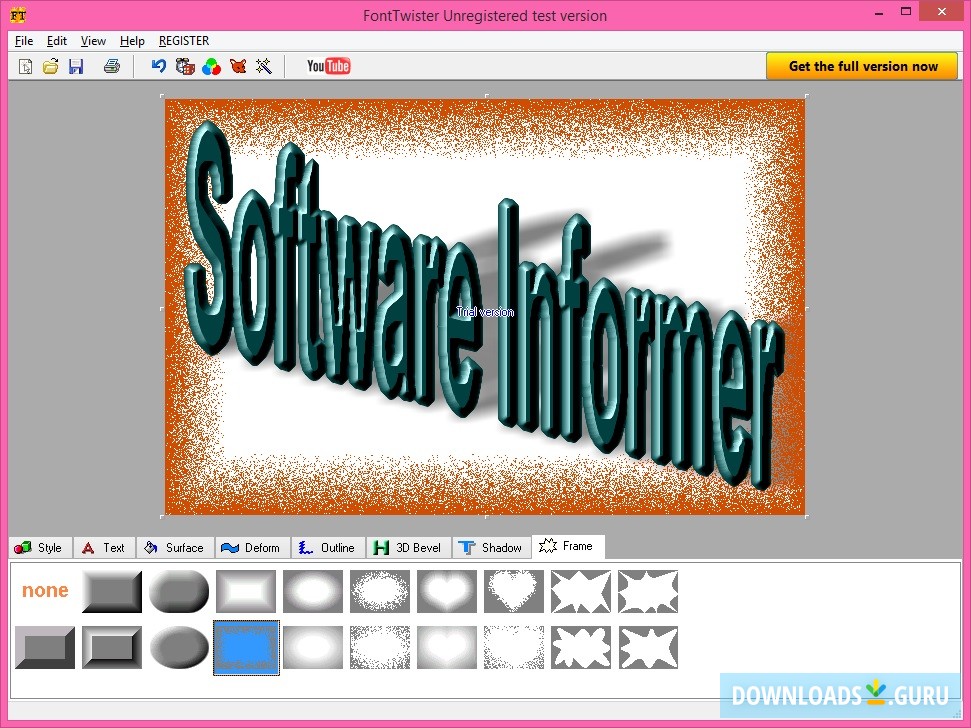
Task: Click the red fox icon in the toolbar
Action: 238,66
